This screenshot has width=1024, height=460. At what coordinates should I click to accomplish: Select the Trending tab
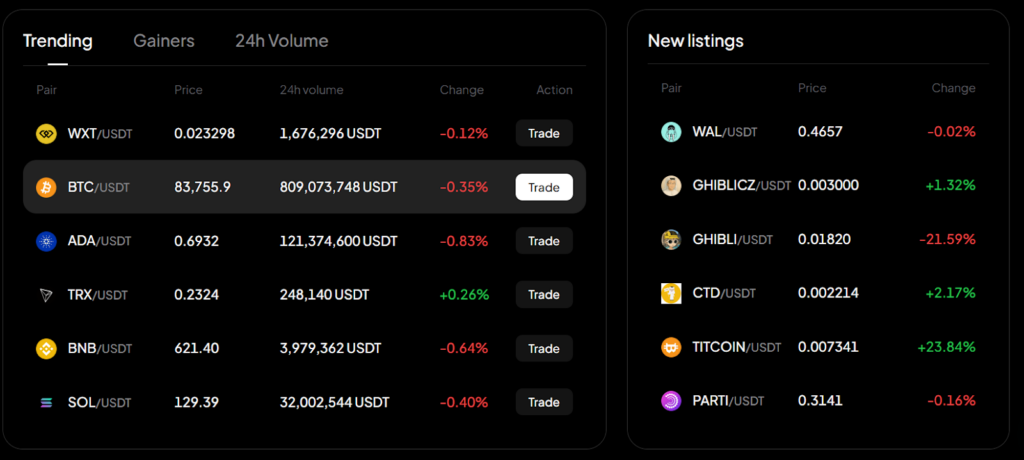tap(58, 41)
